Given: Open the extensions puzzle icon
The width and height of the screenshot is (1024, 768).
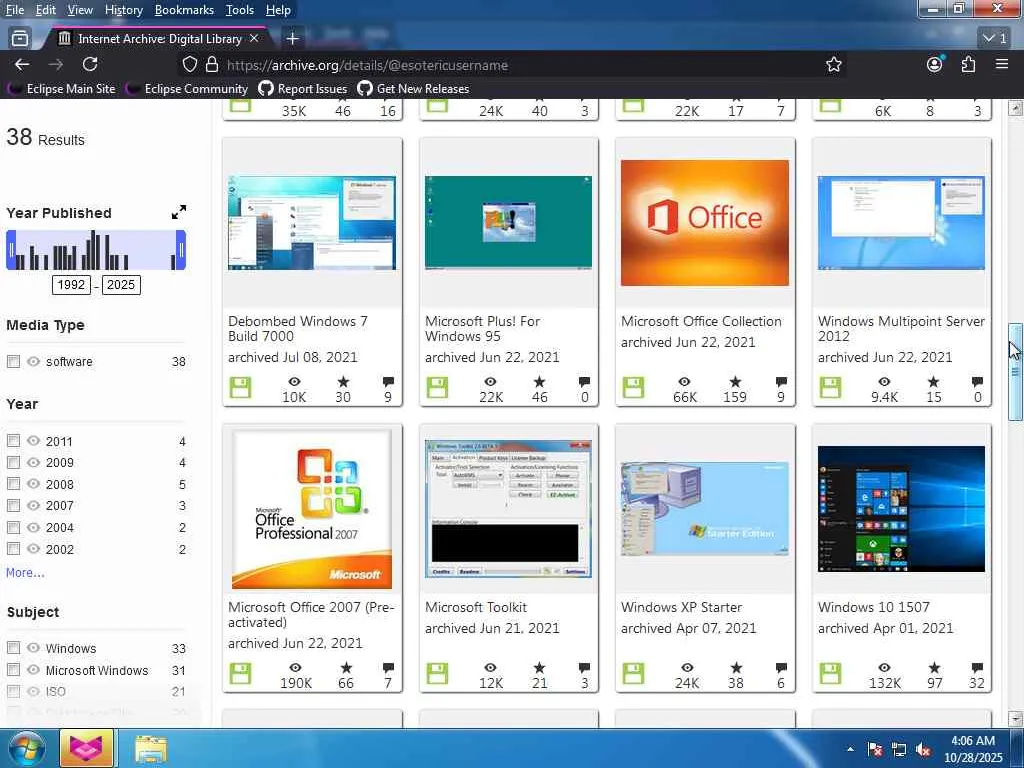Looking at the screenshot, I should click(968, 64).
